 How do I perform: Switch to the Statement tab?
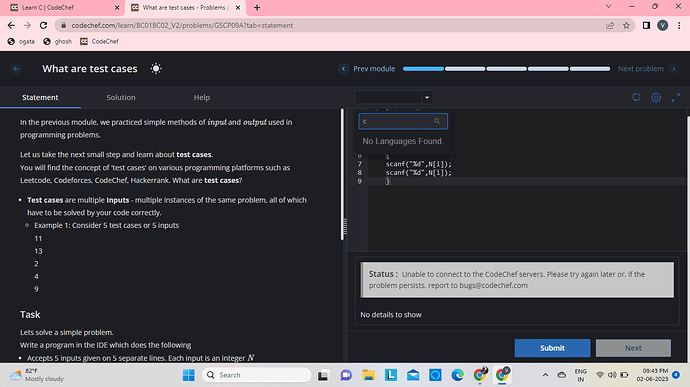click(40, 97)
